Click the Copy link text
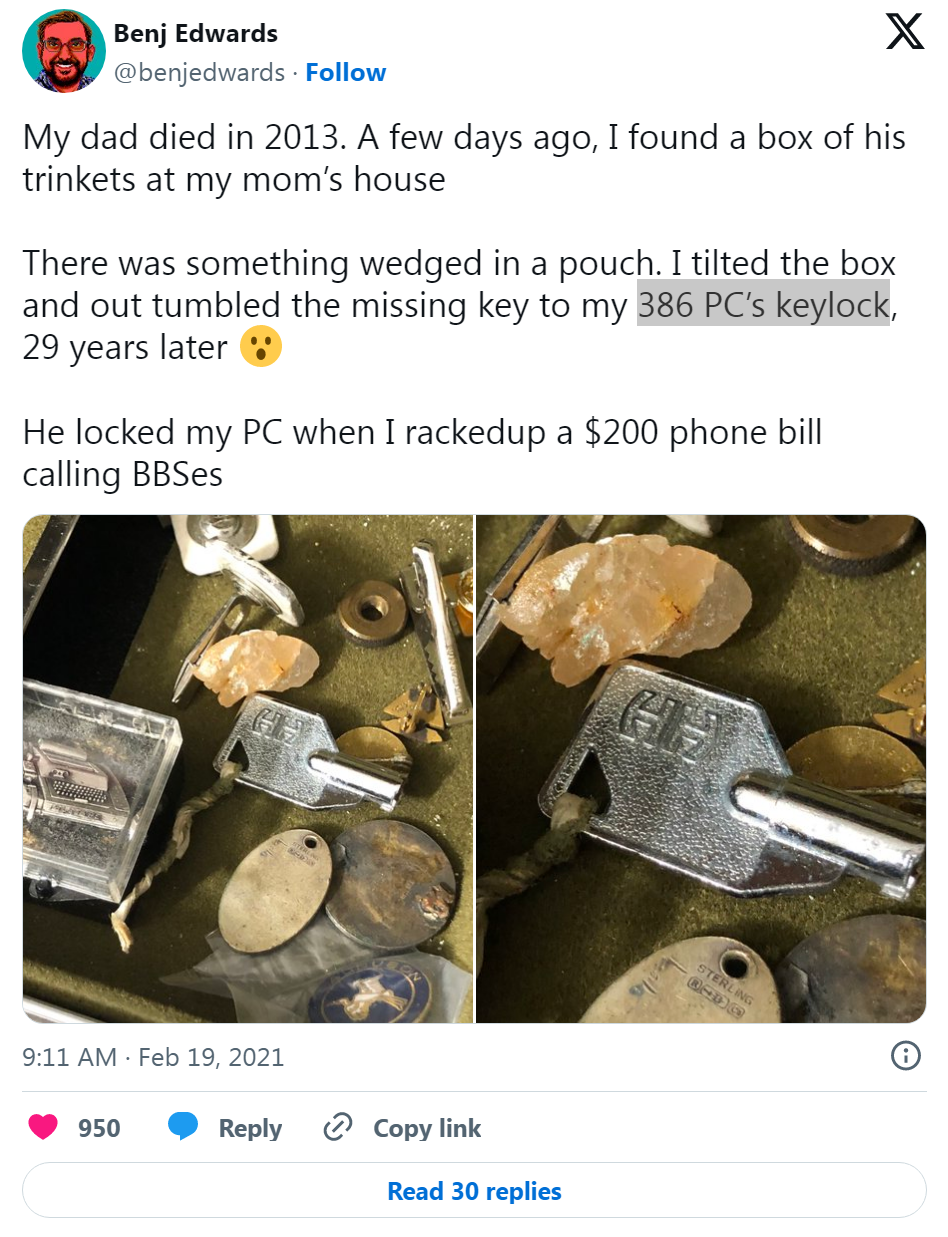The width and height of the screenshot is (948, 1237). click(x=427, y=1128)
